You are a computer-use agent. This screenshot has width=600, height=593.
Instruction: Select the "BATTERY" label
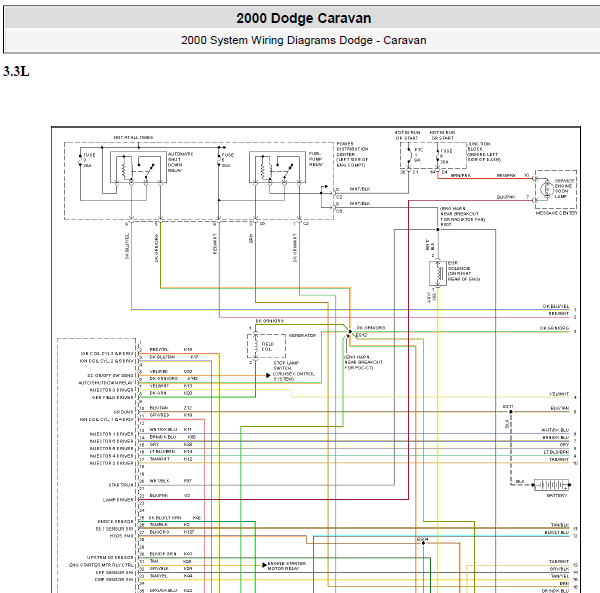point(556,495)
